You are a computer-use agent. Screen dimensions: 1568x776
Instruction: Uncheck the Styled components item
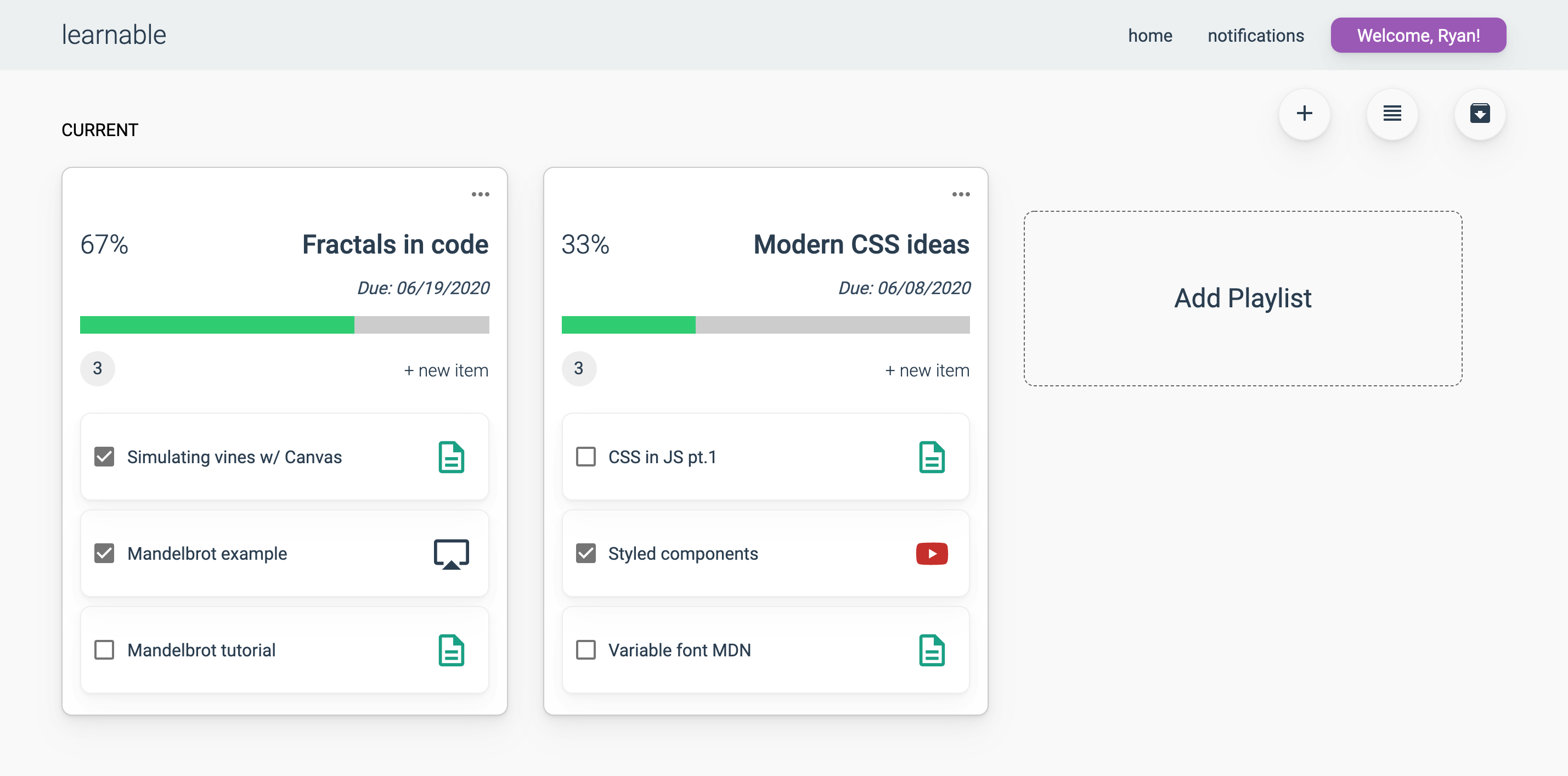point(585,553)
